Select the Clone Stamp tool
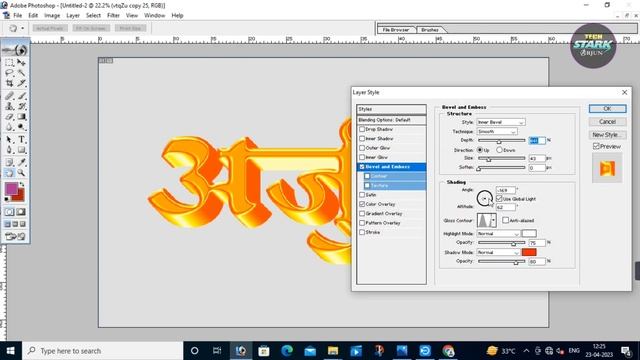The width and height of the screenshot is (640, 360). point(9,106)
